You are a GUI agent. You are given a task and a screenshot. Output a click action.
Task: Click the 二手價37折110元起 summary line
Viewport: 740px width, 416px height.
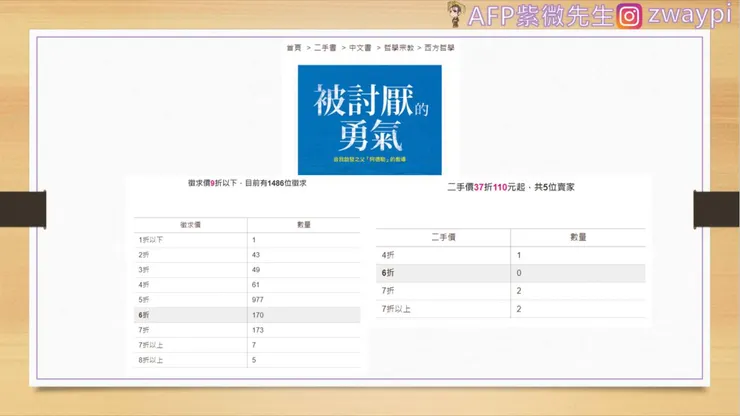(x=511, y=187)
